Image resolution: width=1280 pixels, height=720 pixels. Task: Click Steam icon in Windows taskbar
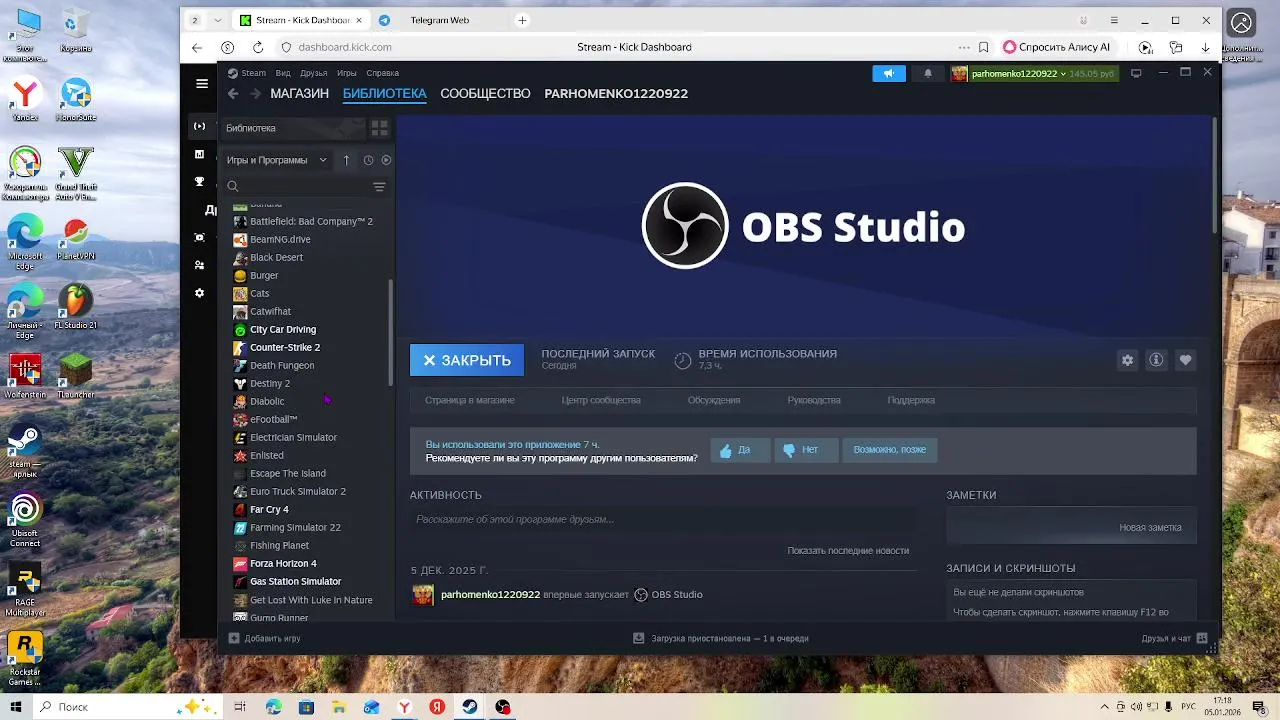click(x=470, y=707)
